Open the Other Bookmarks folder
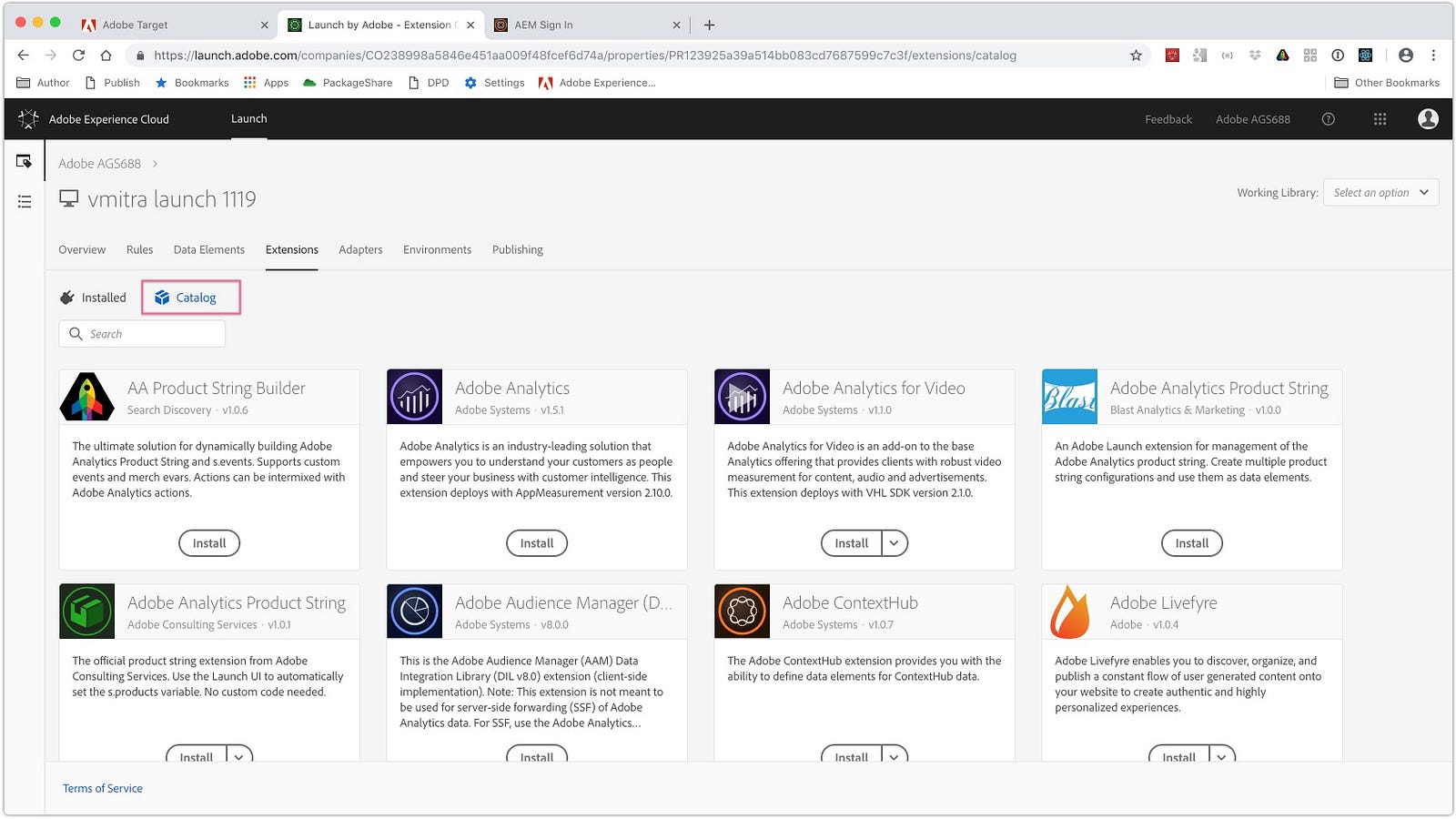1456x819 pixels. (x=1387, y=83)
